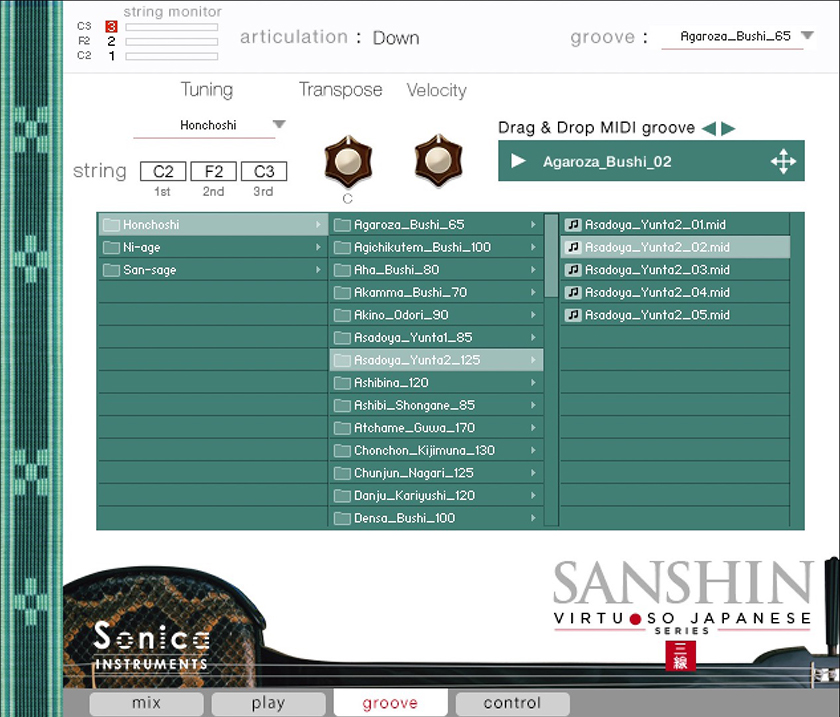The width and height of the screenshot is (840, 717).
Task: Go to previous MIDI groove arrow
Action: 709,128
